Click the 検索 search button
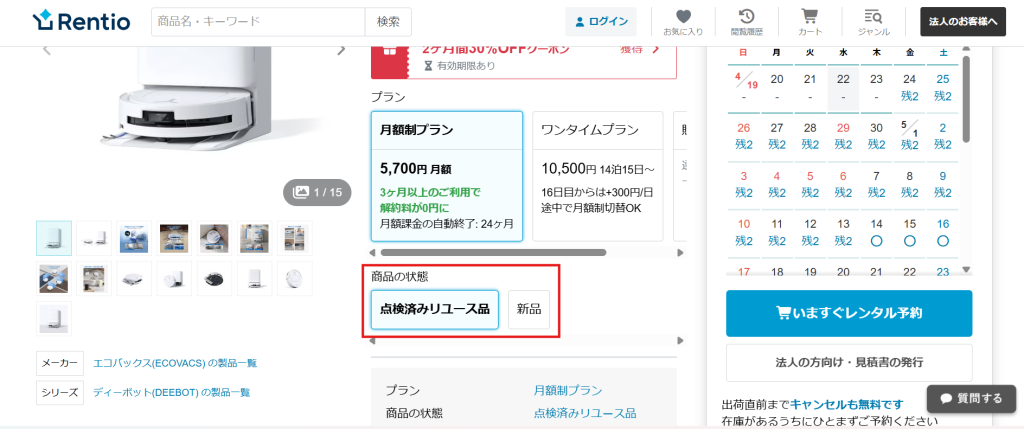The height and width of the screenshot is (429, 1024). click(388, 22)
